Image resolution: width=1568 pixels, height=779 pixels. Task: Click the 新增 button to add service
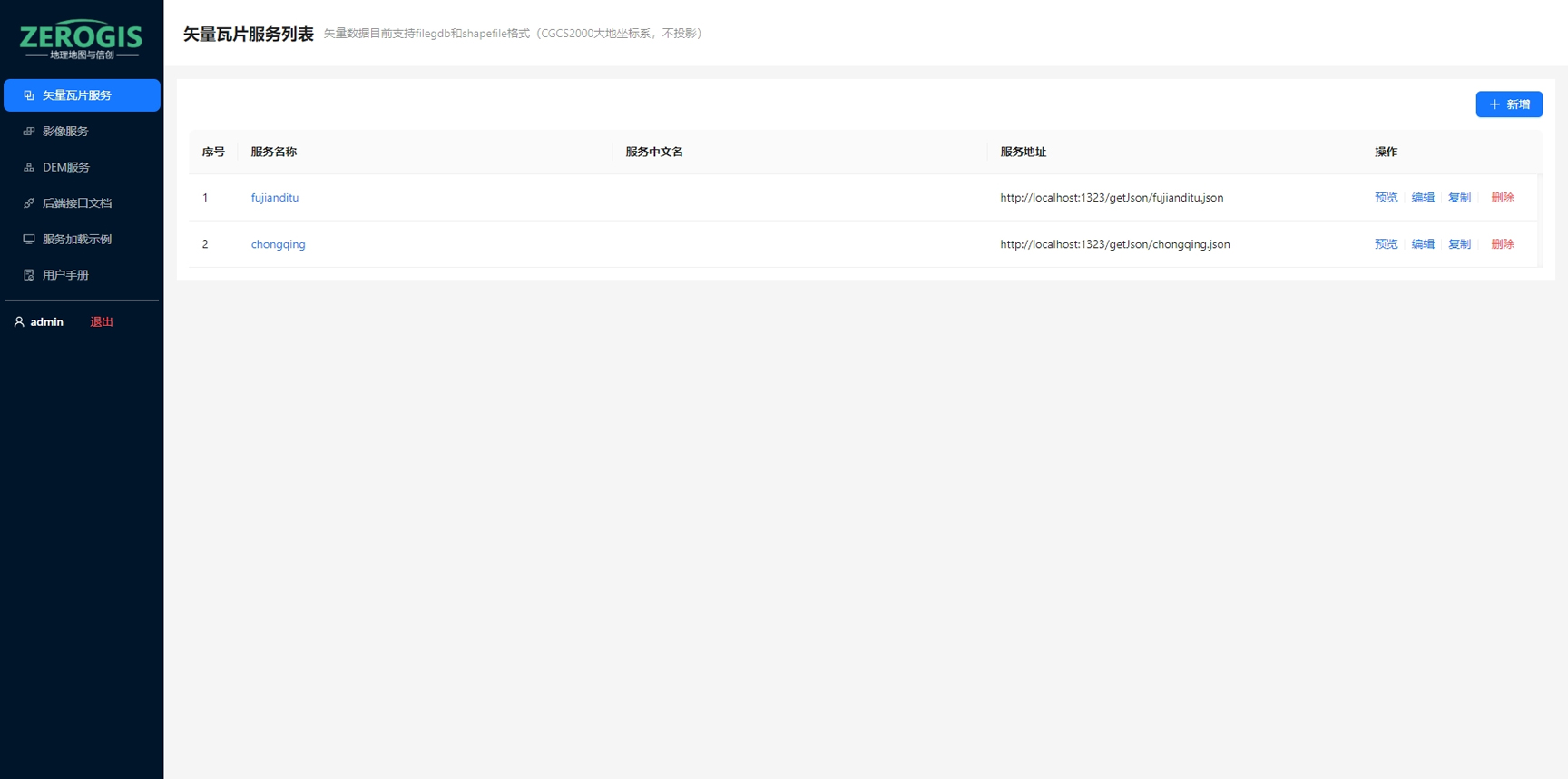1509,104
